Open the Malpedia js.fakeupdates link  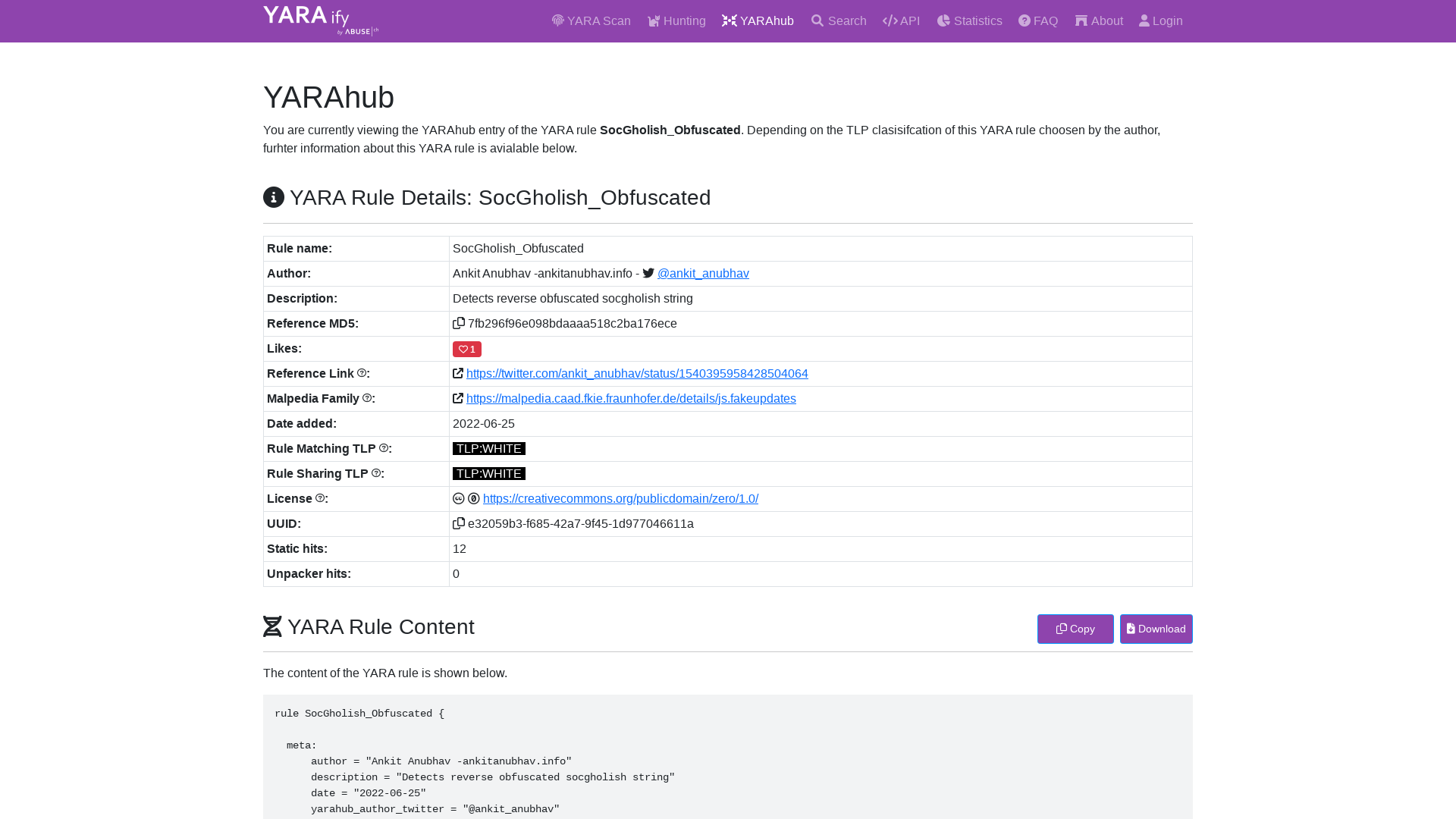pyautogui.click(x=631, y=398)
